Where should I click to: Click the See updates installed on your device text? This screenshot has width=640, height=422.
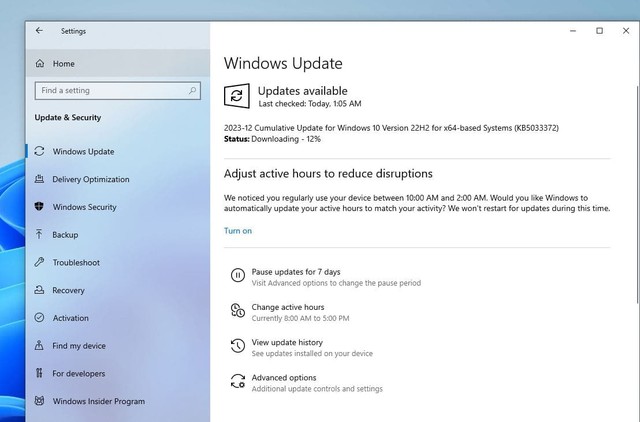tap(312, 353)
